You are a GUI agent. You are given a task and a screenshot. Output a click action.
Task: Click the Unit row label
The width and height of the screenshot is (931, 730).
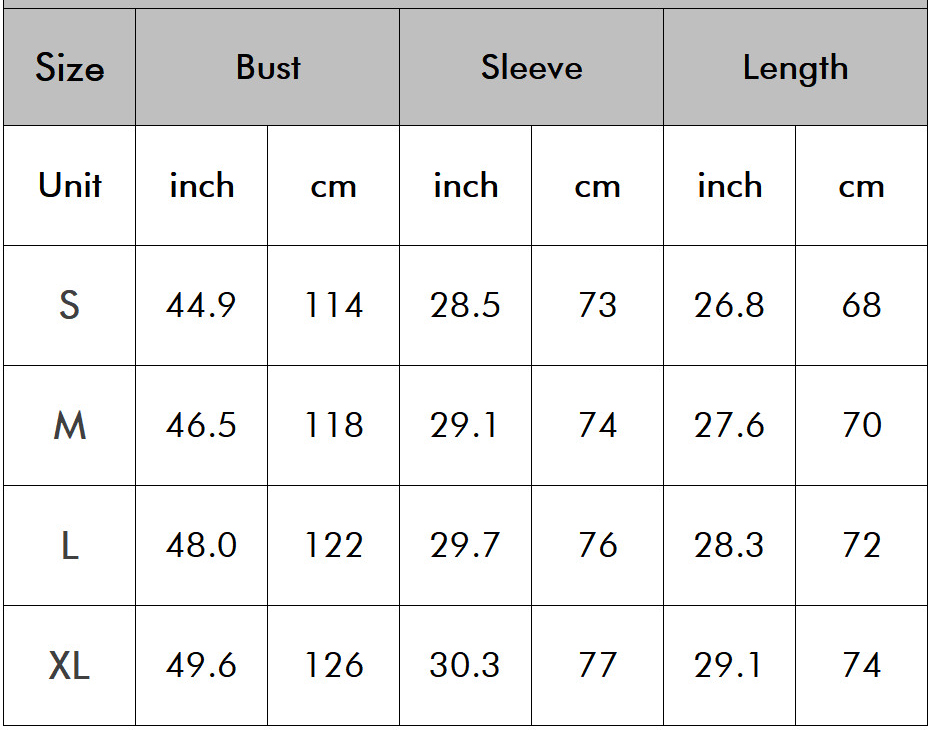(69, 186)
